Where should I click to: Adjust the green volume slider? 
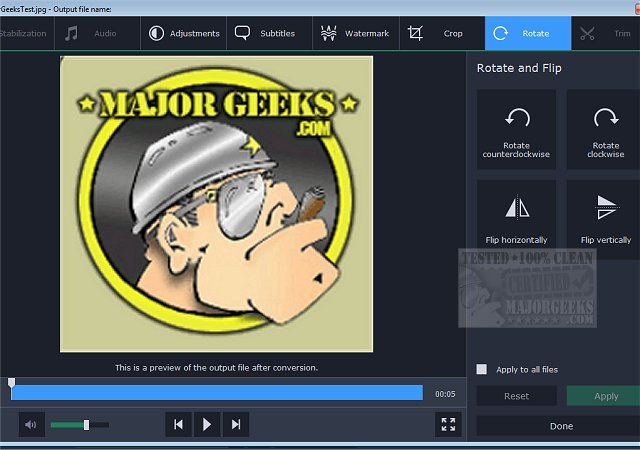coord(80,425)
